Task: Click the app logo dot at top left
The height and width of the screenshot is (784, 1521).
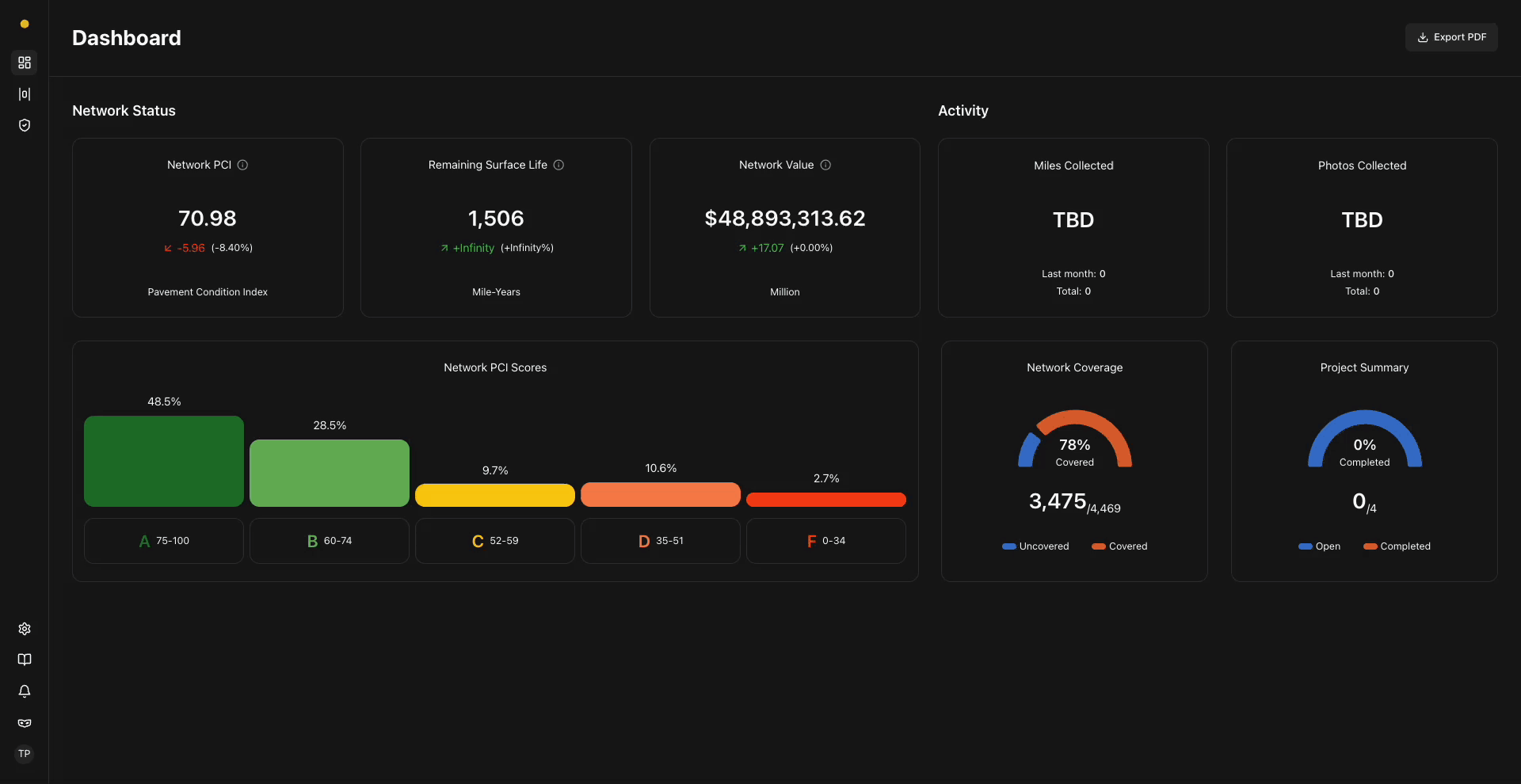Action: point(25,24)
